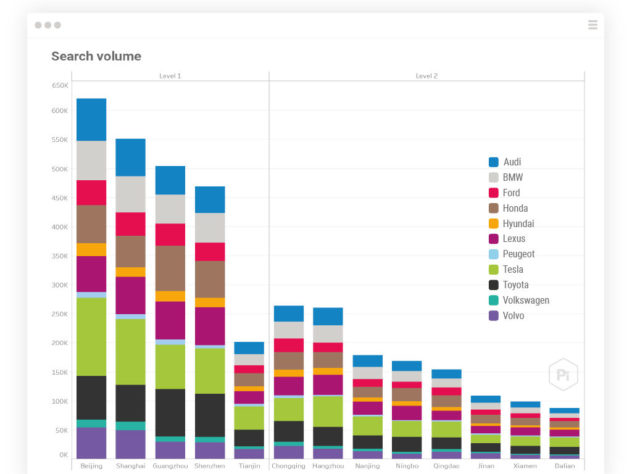The width and height of the screenshot is (632, 474).
Task: Click the Audi blue legend swatch
Action: pyautogui.click(x=493, y=162)
